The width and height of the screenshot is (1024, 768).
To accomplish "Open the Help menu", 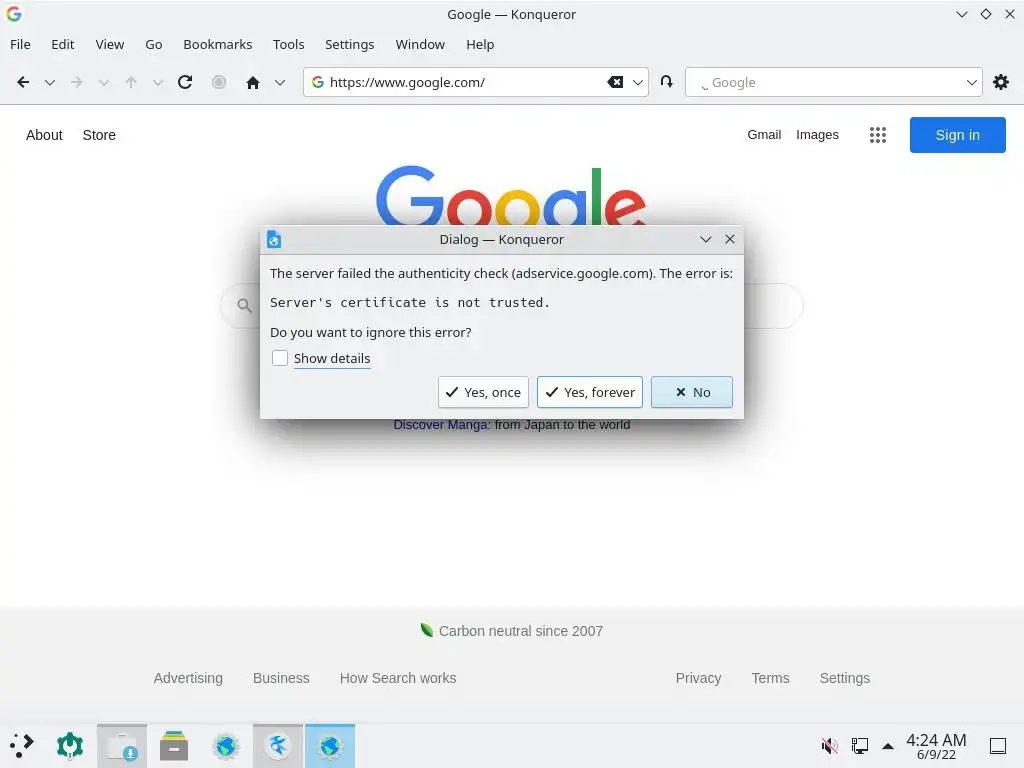I will (x=480, y=44).
